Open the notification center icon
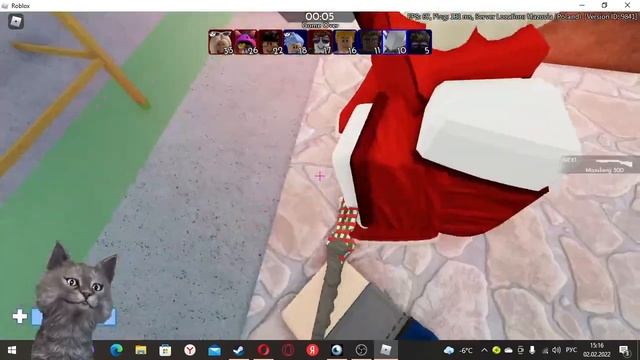 [x=624, y=350]
